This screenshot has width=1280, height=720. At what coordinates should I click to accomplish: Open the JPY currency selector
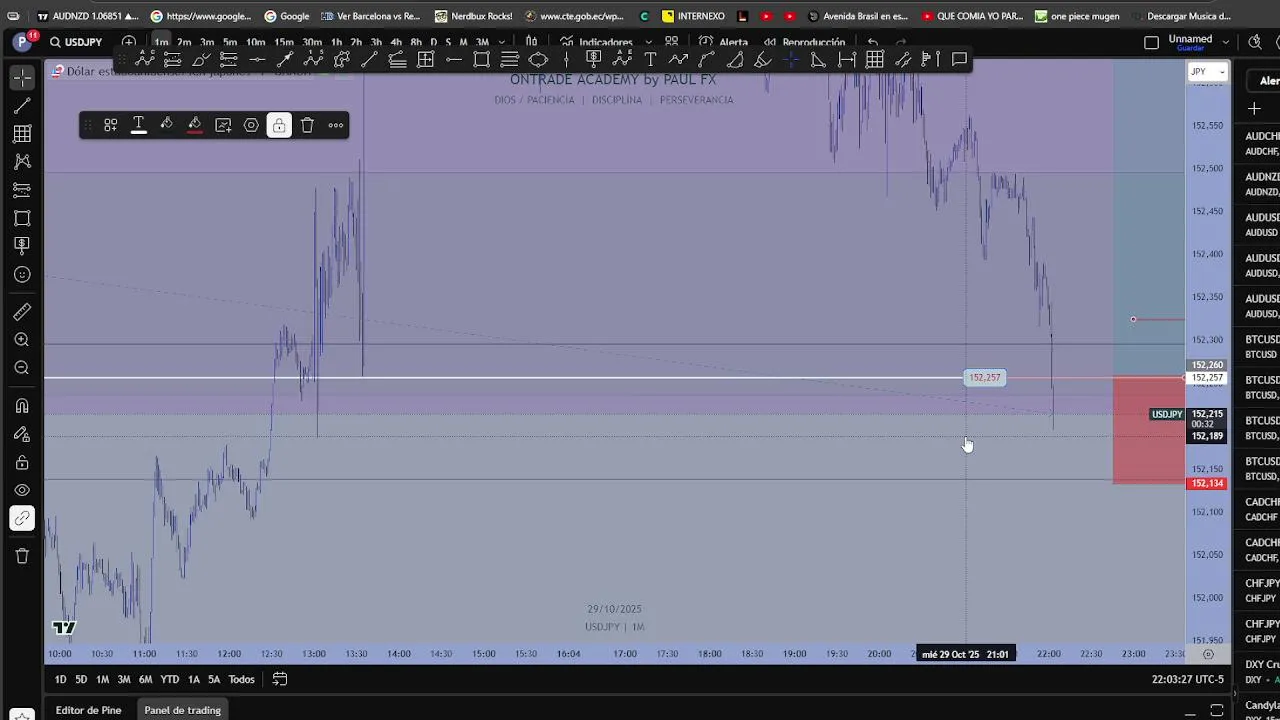click(x=1207, y=72)
